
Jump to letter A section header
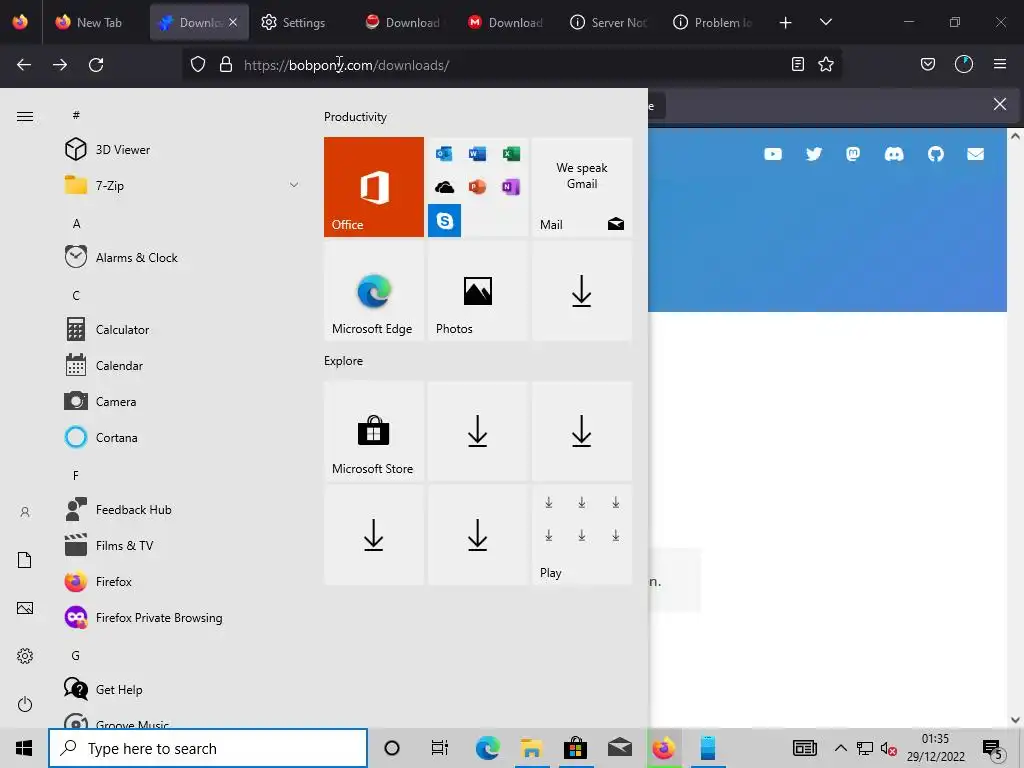[76, 223]
